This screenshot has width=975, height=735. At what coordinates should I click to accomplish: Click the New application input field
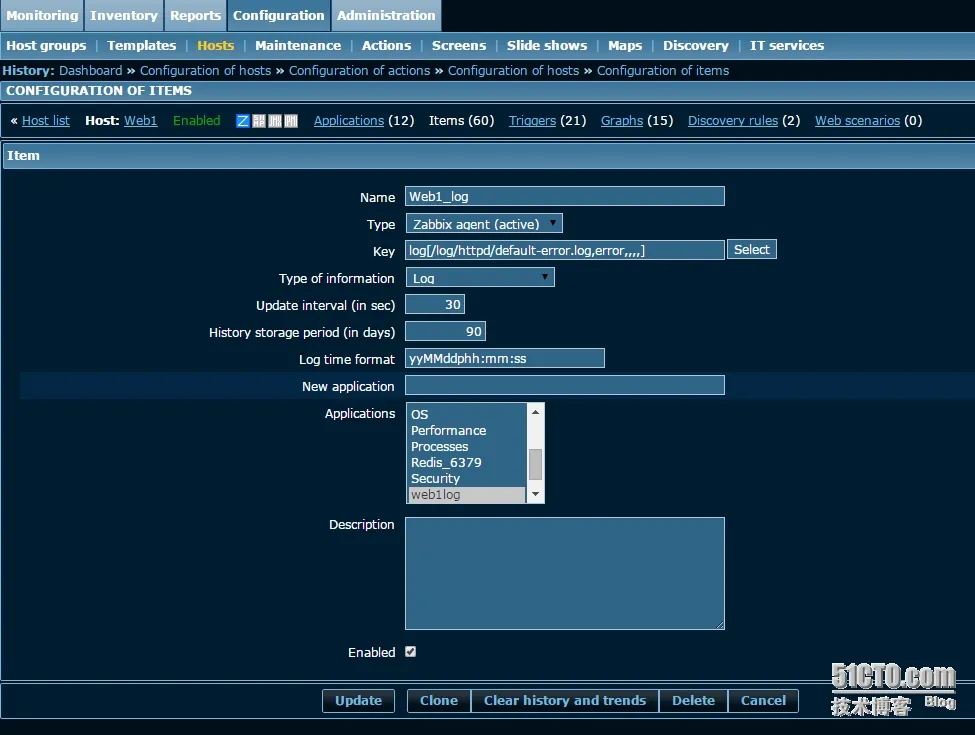tap(565, 386)
